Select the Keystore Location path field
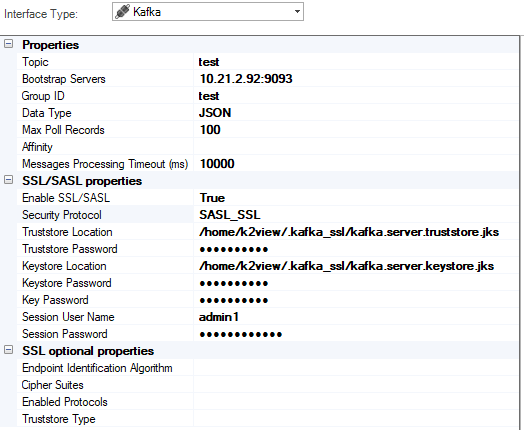Viewport: 524px width, 430px height. tap(356, 266)
